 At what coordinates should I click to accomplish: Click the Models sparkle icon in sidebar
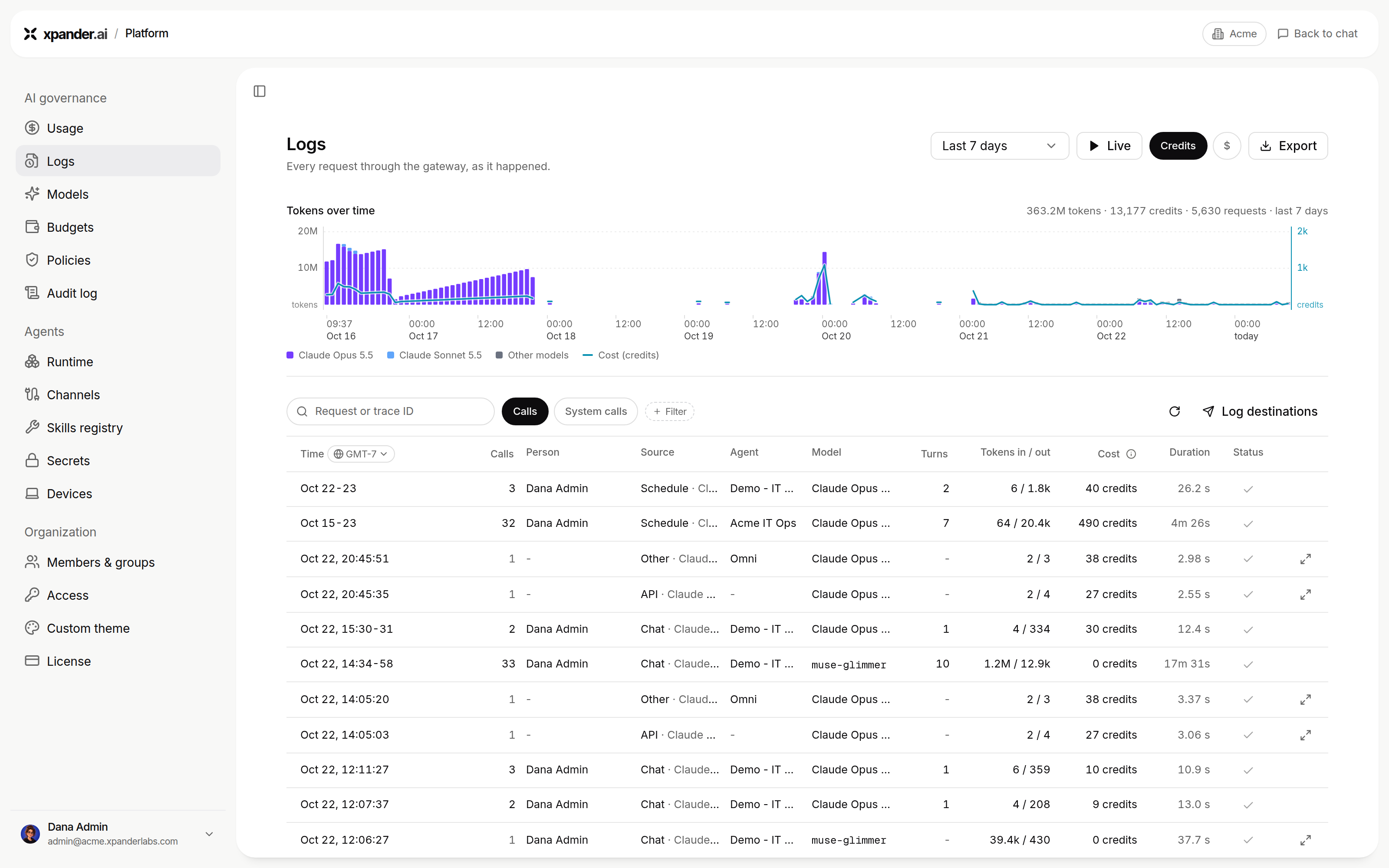tap(32, 194)
